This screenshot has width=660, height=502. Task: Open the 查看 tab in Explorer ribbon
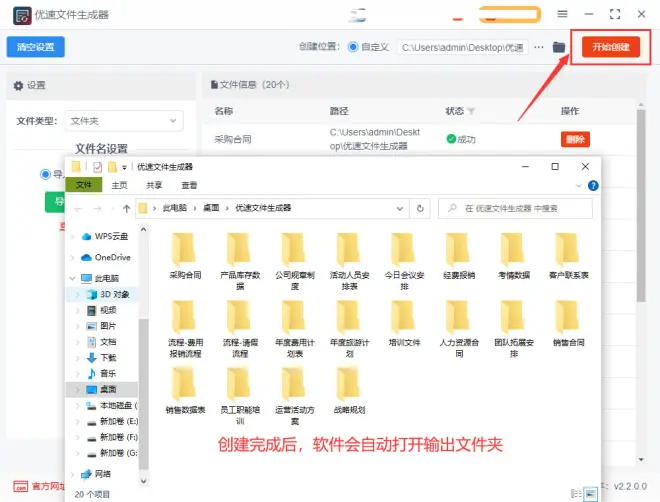coord(189,185)
